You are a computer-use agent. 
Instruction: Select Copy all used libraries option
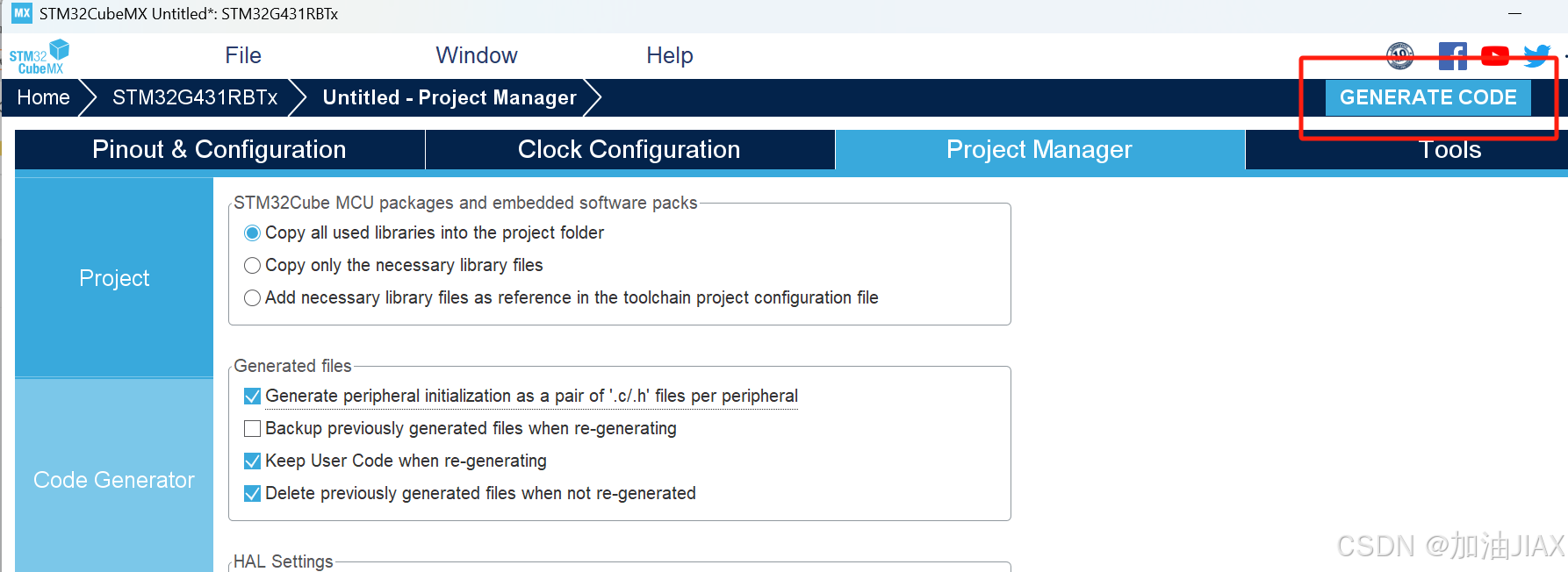point(252,232)
